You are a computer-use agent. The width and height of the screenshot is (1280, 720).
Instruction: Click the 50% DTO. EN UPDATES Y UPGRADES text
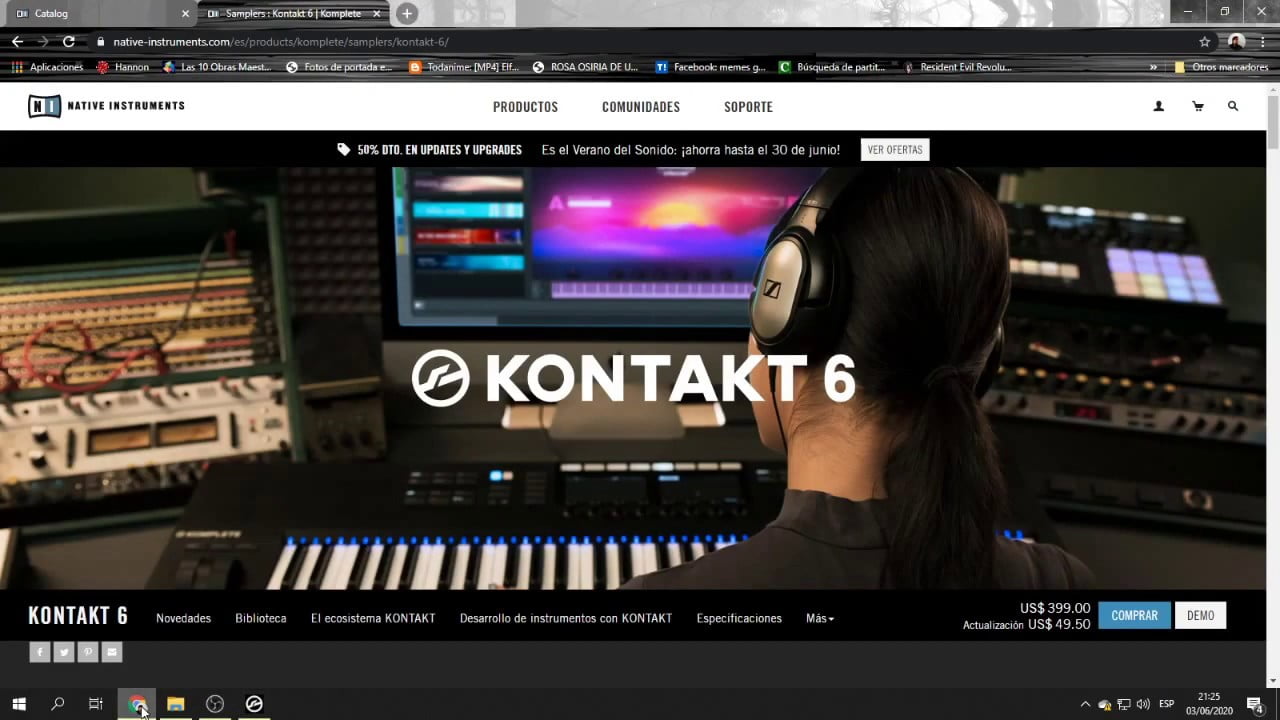coord(439,150)
